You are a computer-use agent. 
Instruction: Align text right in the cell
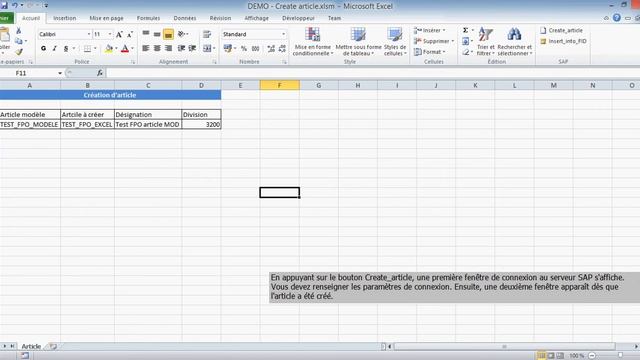[x=168, y=48]
